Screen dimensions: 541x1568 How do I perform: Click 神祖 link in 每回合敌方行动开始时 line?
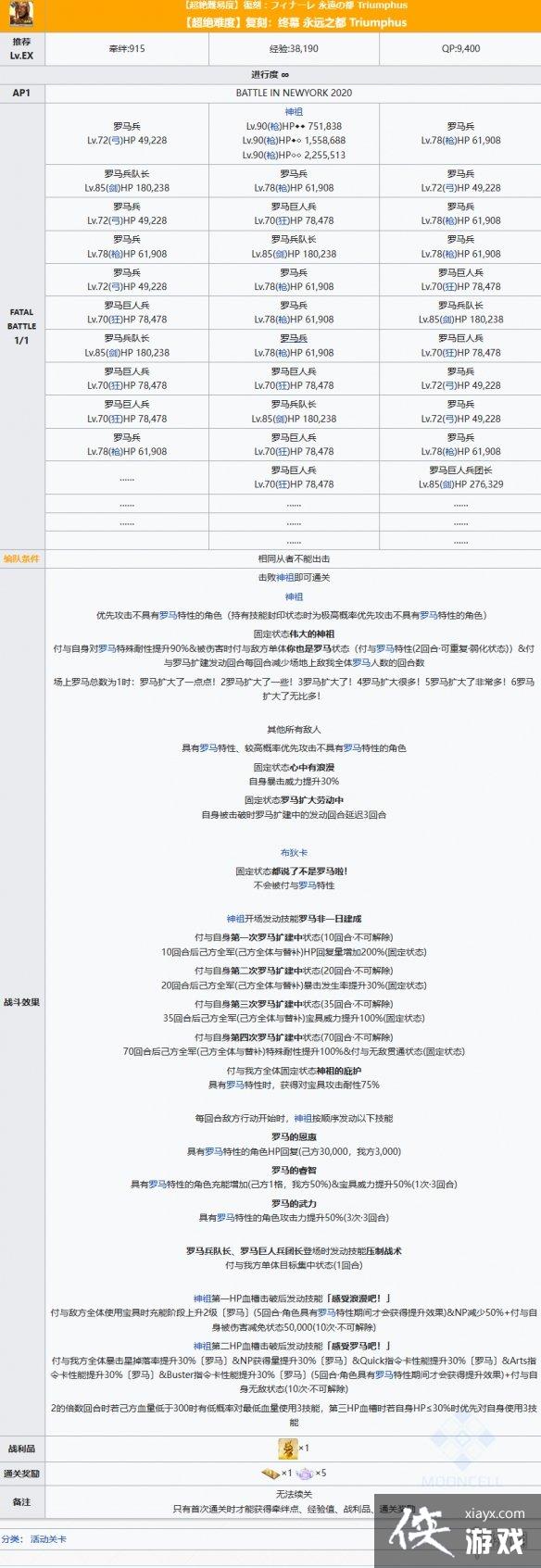click(x=303, y=1118)
